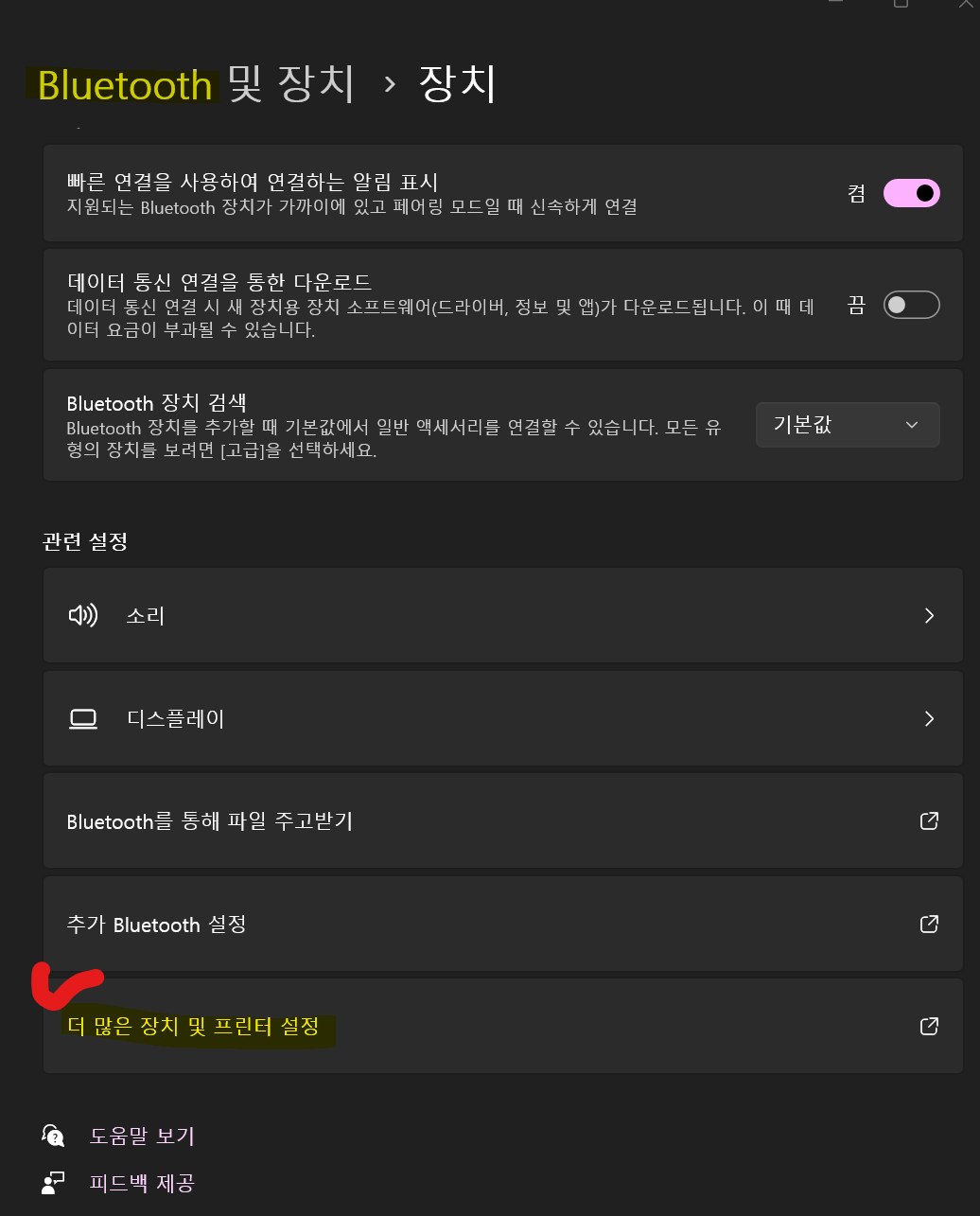
Task: Click the speaker icon beside 소리
Action: pyautogui.click(x=83, y=615)
